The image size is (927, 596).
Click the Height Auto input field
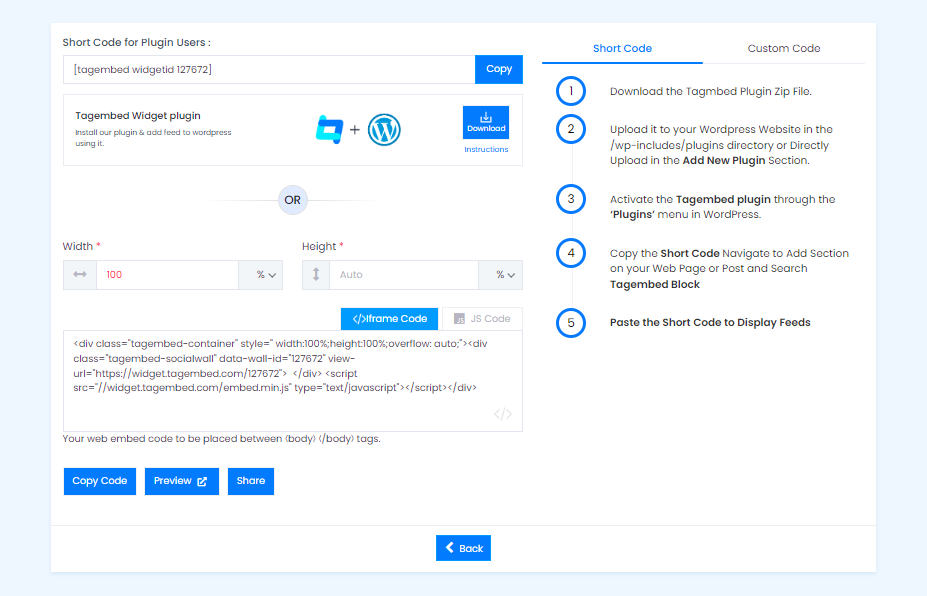point(404,275)
